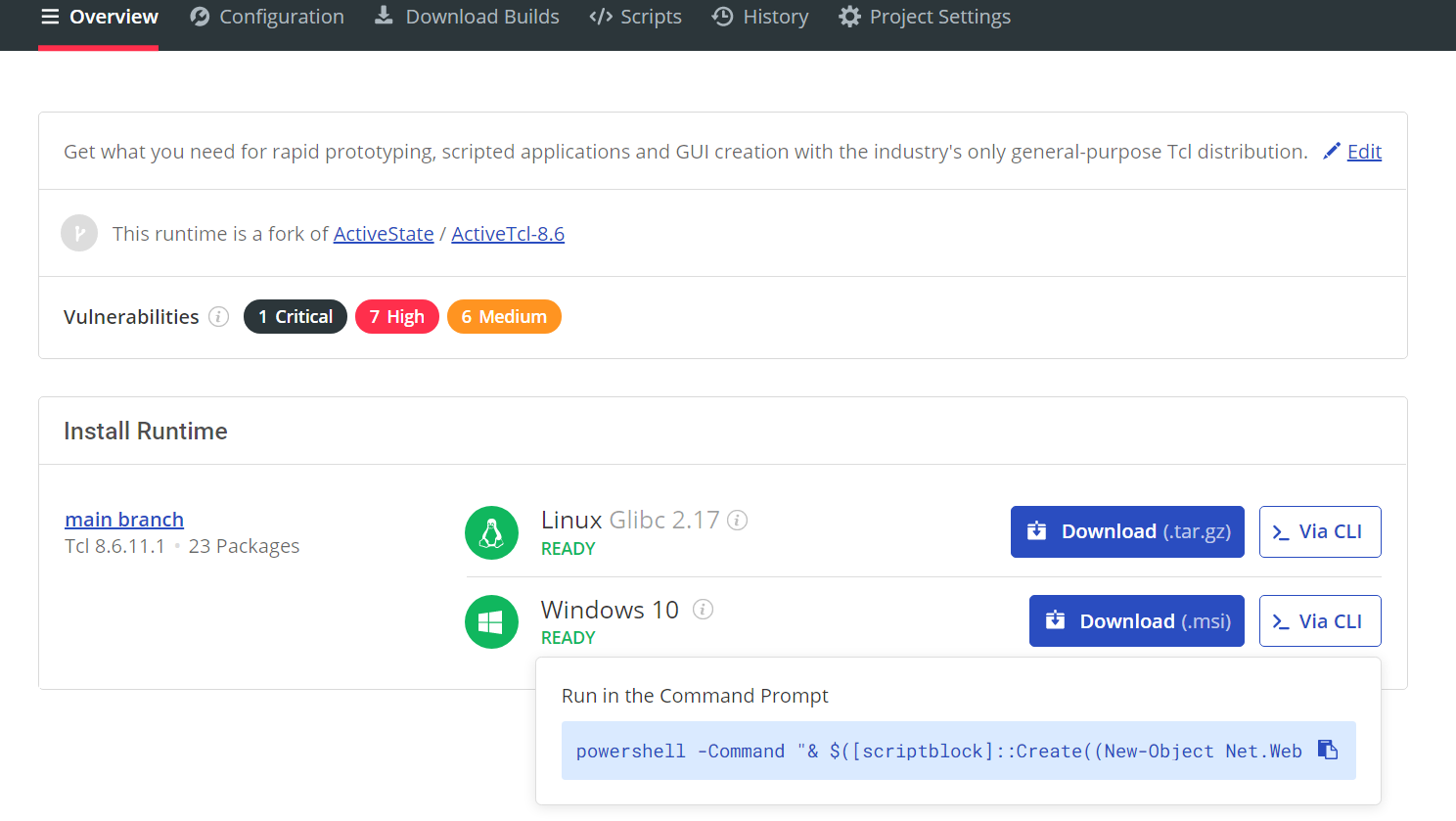
Task: Click the Windows READY status
Action: (569, 638)
